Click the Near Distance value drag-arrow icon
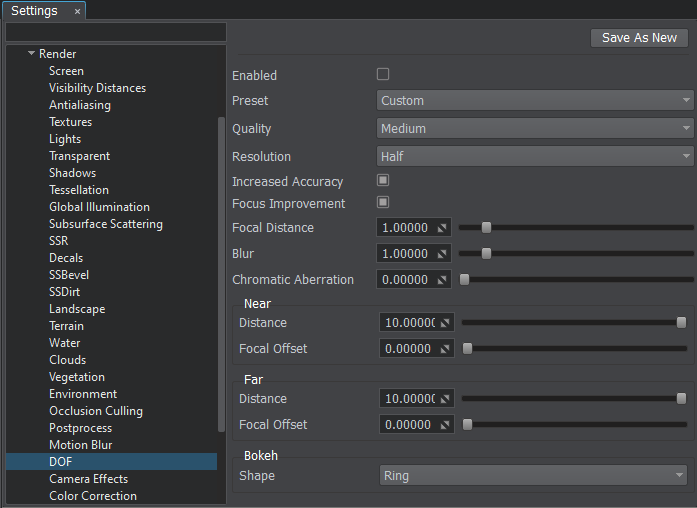The image size is (697, 508). point(445,323)
